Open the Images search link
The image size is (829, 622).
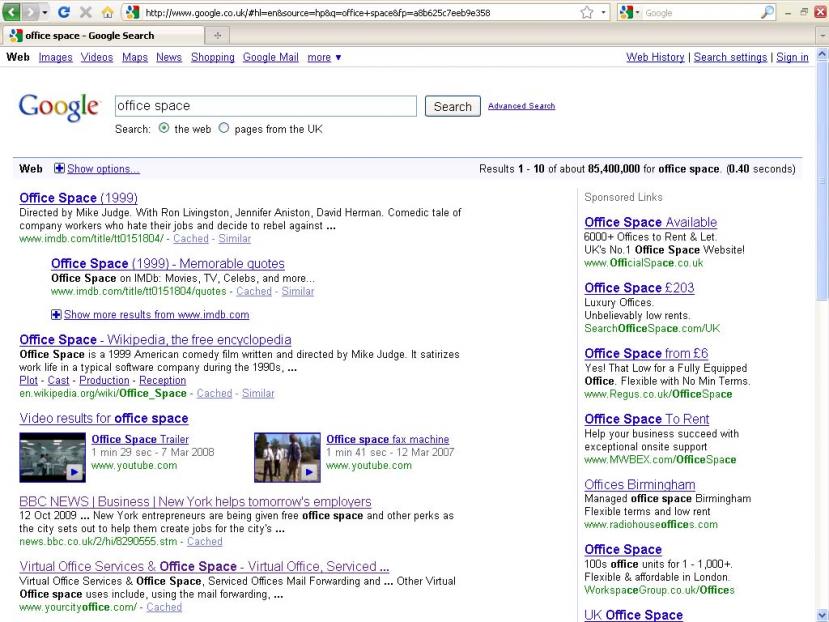click(x=56, y=57)
